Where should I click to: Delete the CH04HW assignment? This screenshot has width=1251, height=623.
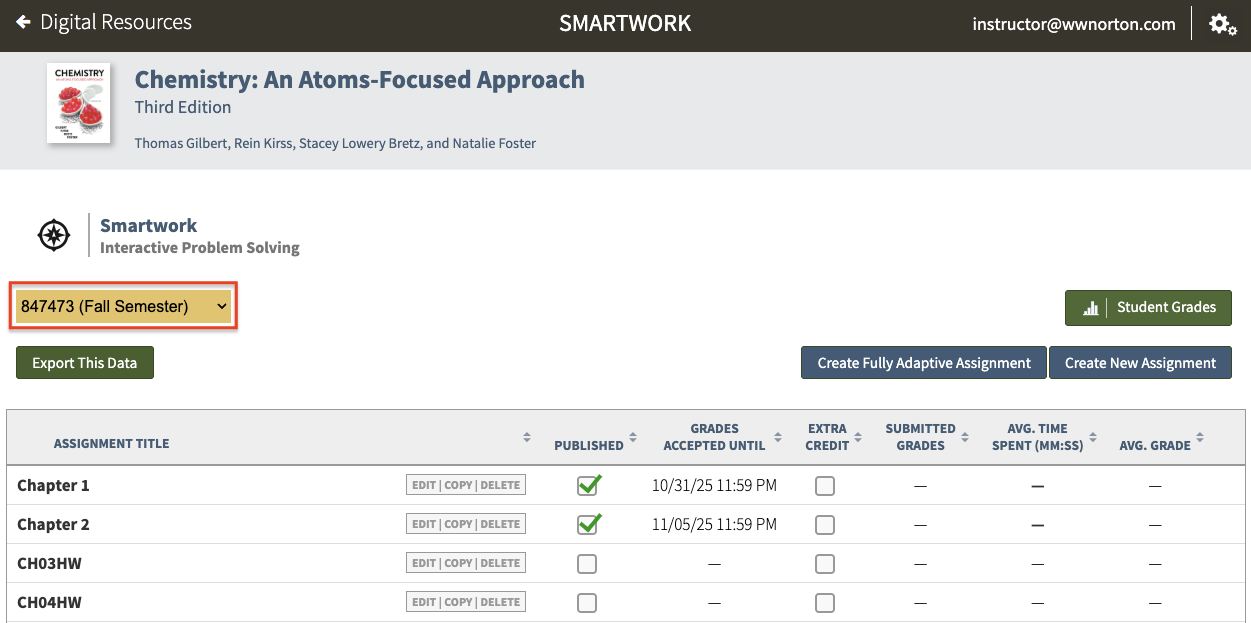point(500,602)
